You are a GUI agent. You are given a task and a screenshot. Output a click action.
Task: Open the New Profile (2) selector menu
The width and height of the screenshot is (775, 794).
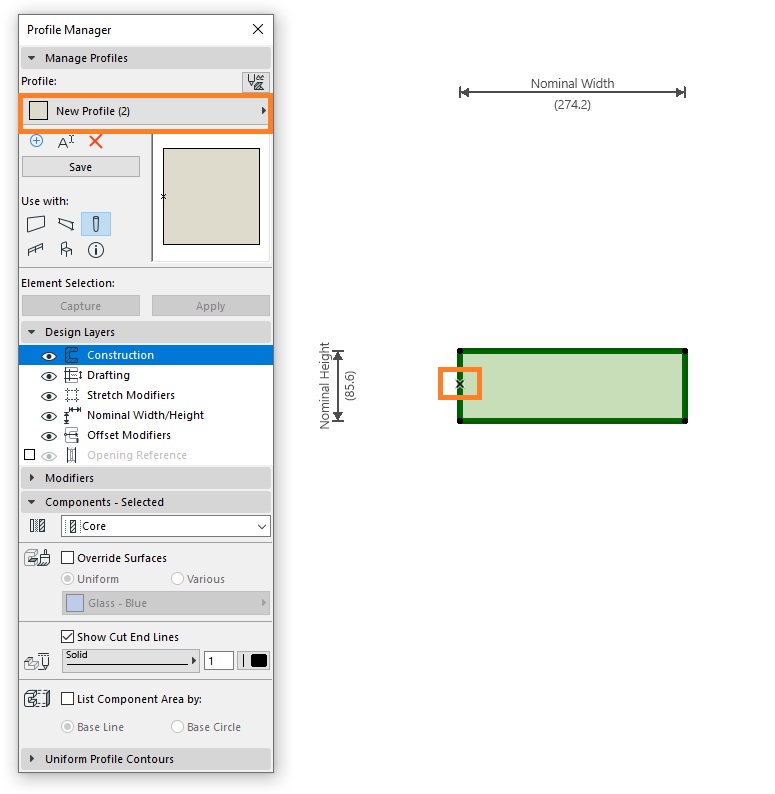tap(146, 111)
